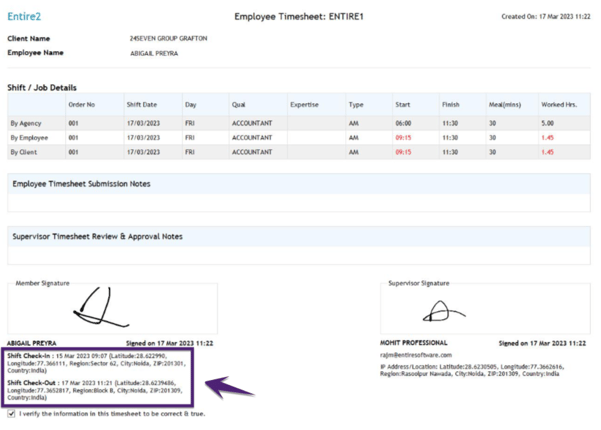
Task: Click the red 09:15 start time in By Employee row
Action: click(x=403, y=138)
